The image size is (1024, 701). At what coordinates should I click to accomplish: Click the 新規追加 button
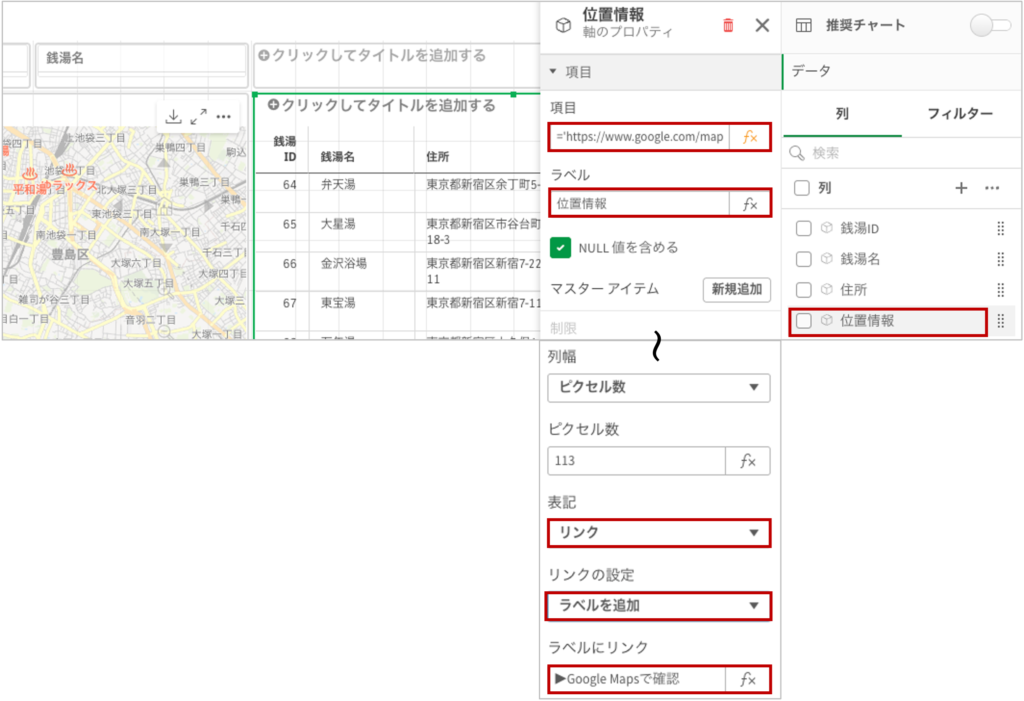click(736, 289)
